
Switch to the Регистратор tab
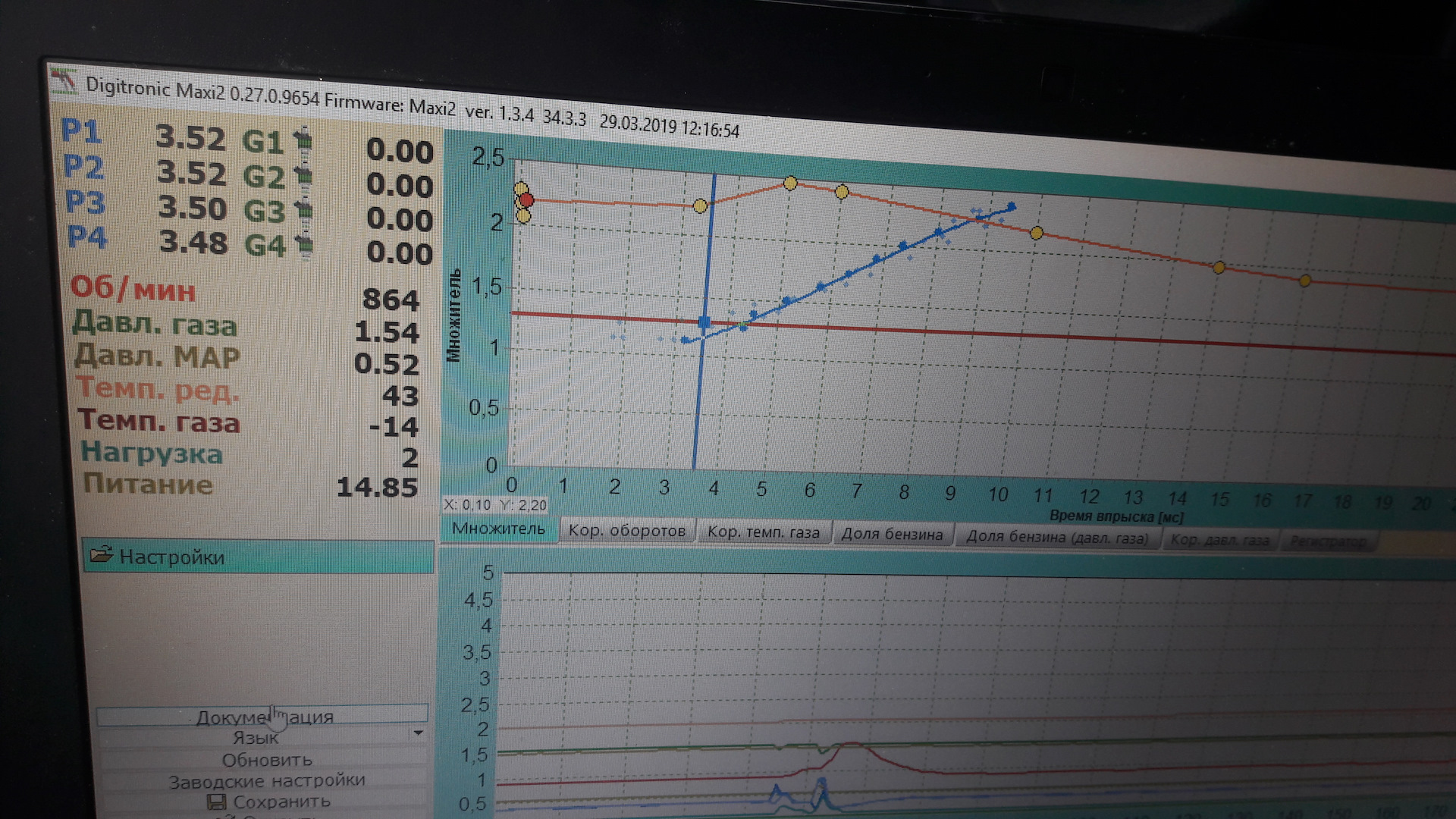[x=1327, y=541]
